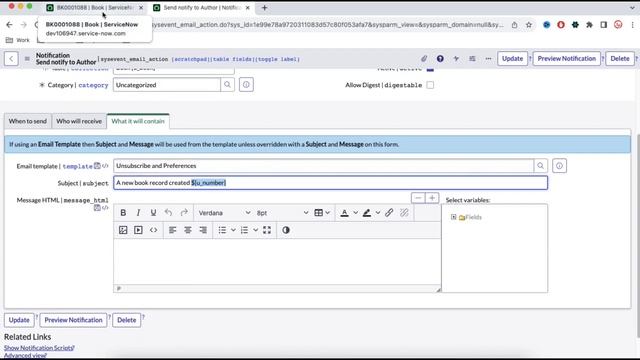
Task: Shrink message editor with minus button
Action: (418, 198)
